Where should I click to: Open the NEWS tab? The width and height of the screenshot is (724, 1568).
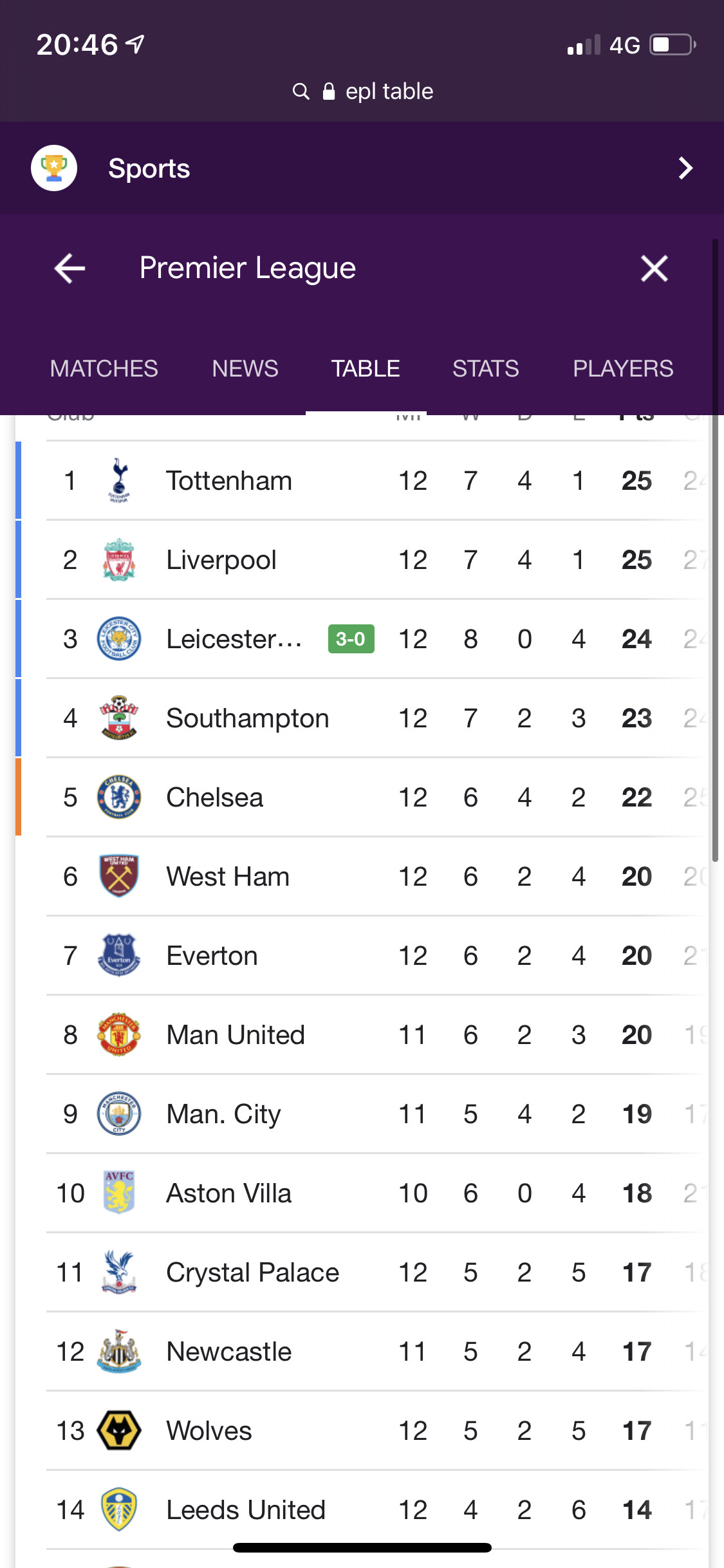[245, 369]
